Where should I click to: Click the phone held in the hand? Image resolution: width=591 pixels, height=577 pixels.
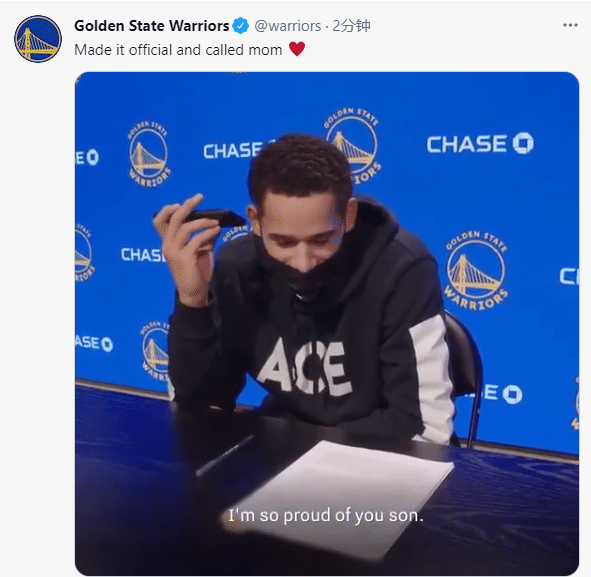coord(211,217)
